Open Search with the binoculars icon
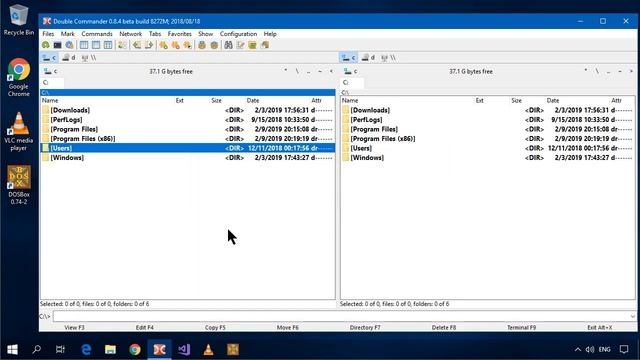This screenshot has height=360, width=640. point(229,45)
